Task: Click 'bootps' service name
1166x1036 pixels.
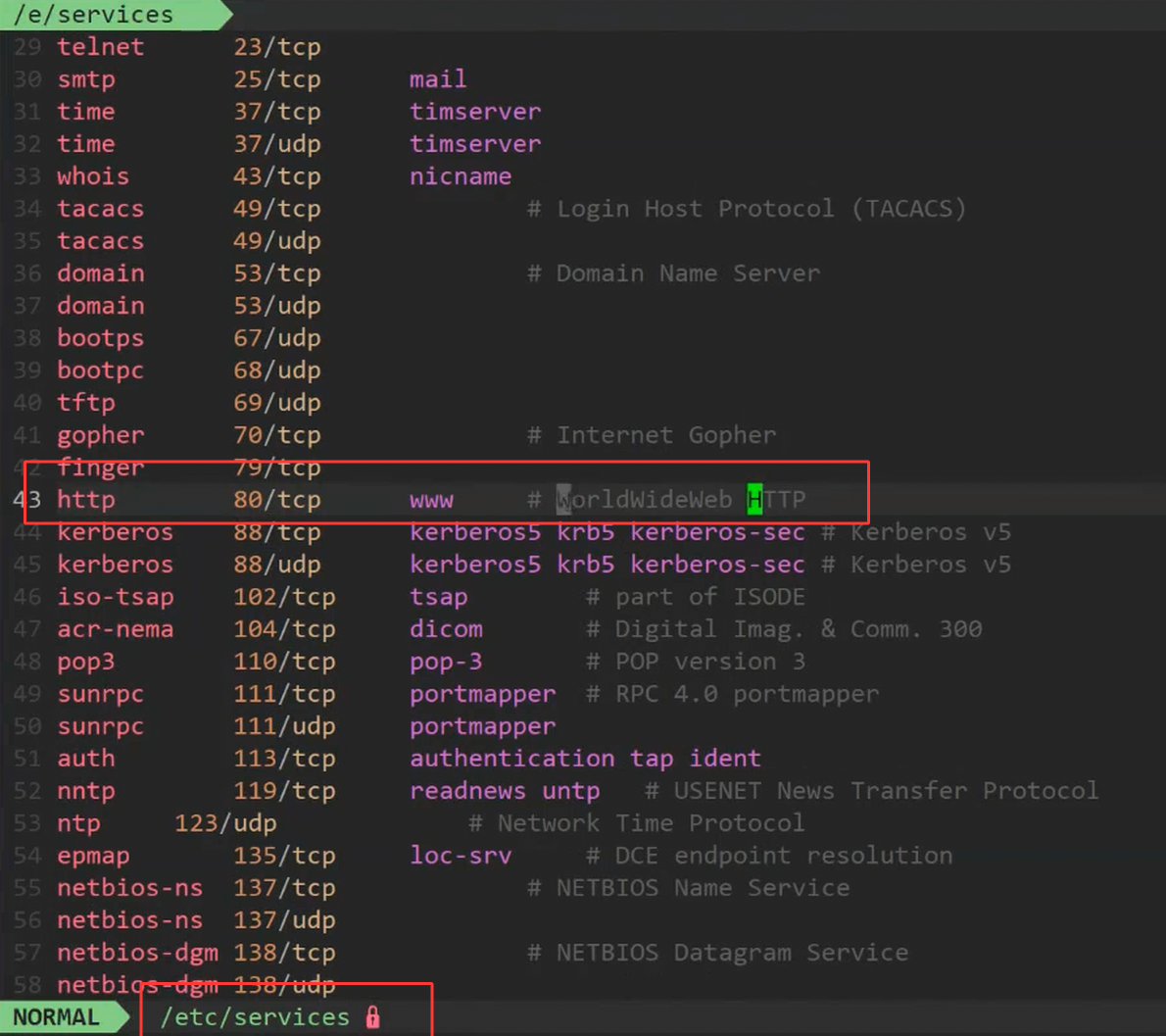Action: [100, 337]
